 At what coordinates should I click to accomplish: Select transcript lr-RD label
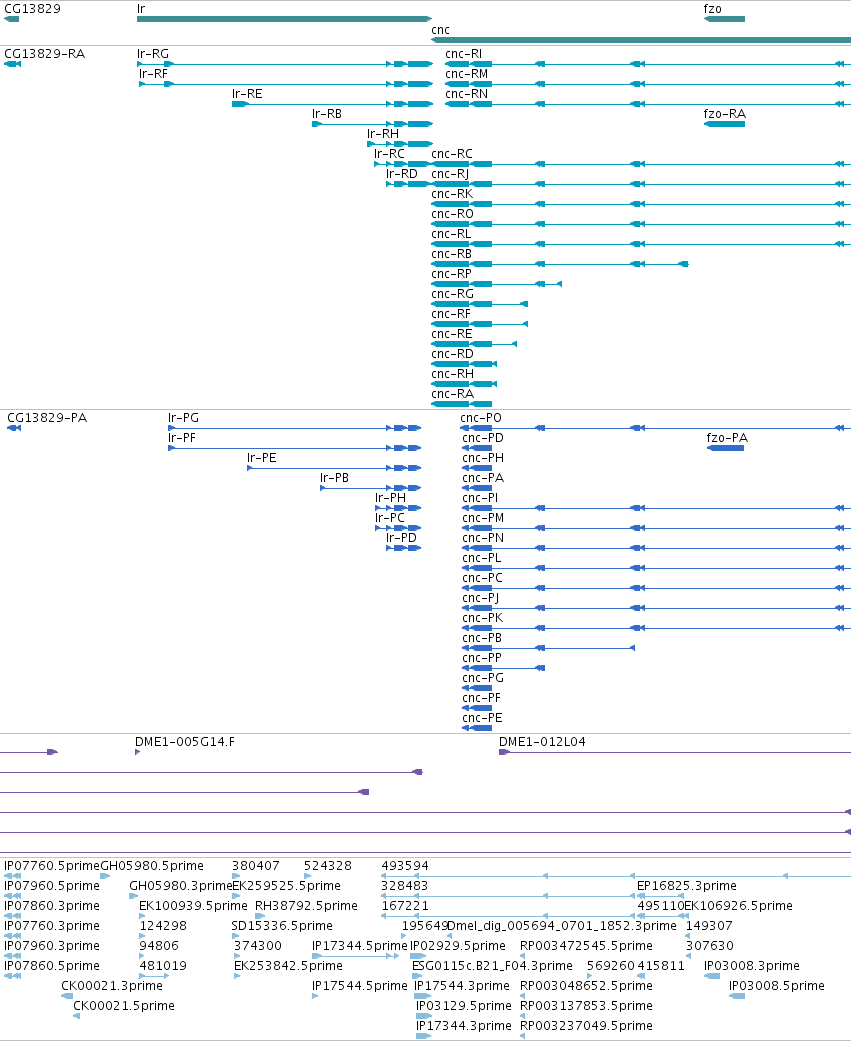pyautogui.click(x=402, y=173)
